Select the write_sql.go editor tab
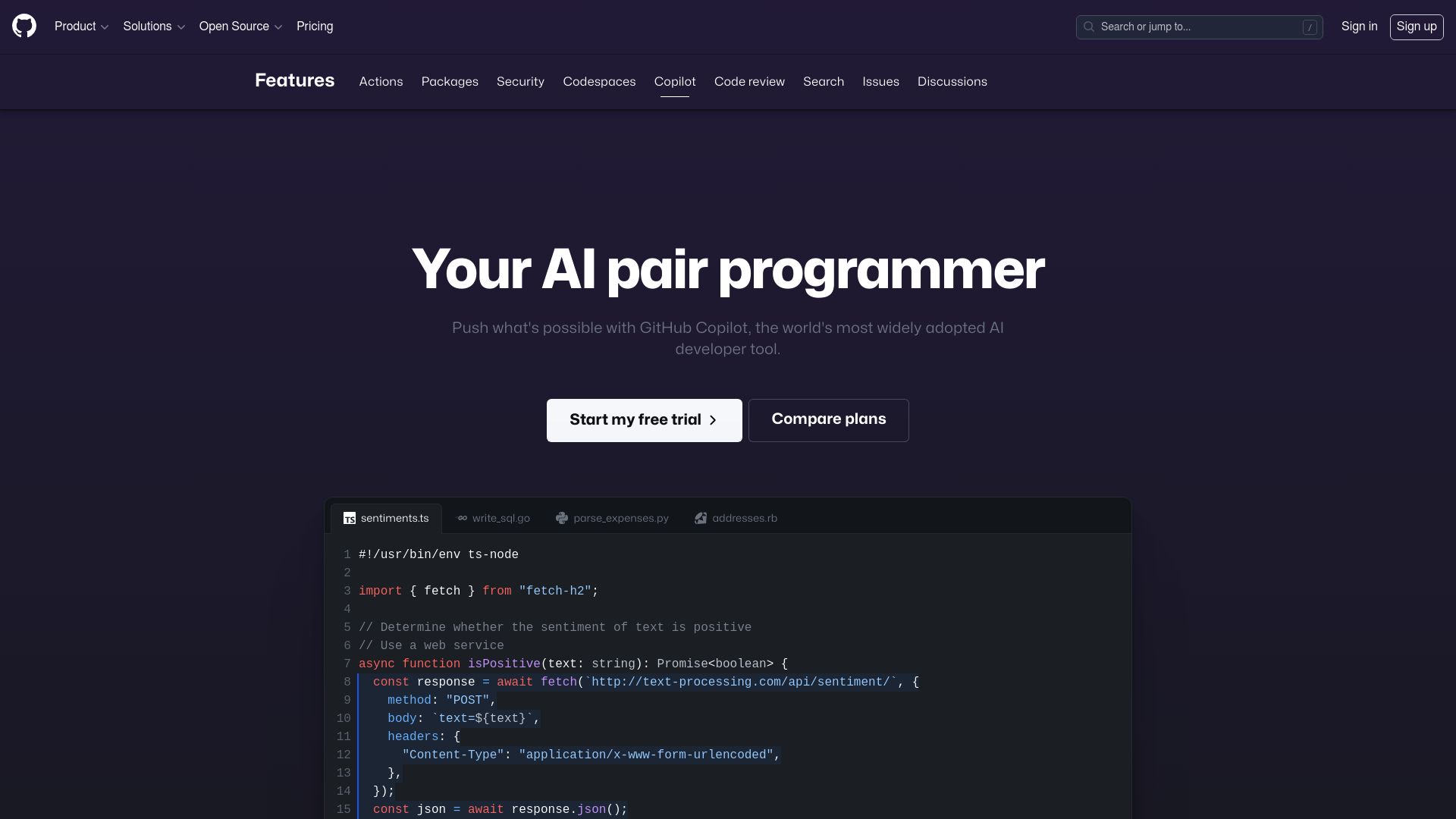Viewport: 1456px width, 819px height. (493, 519)
